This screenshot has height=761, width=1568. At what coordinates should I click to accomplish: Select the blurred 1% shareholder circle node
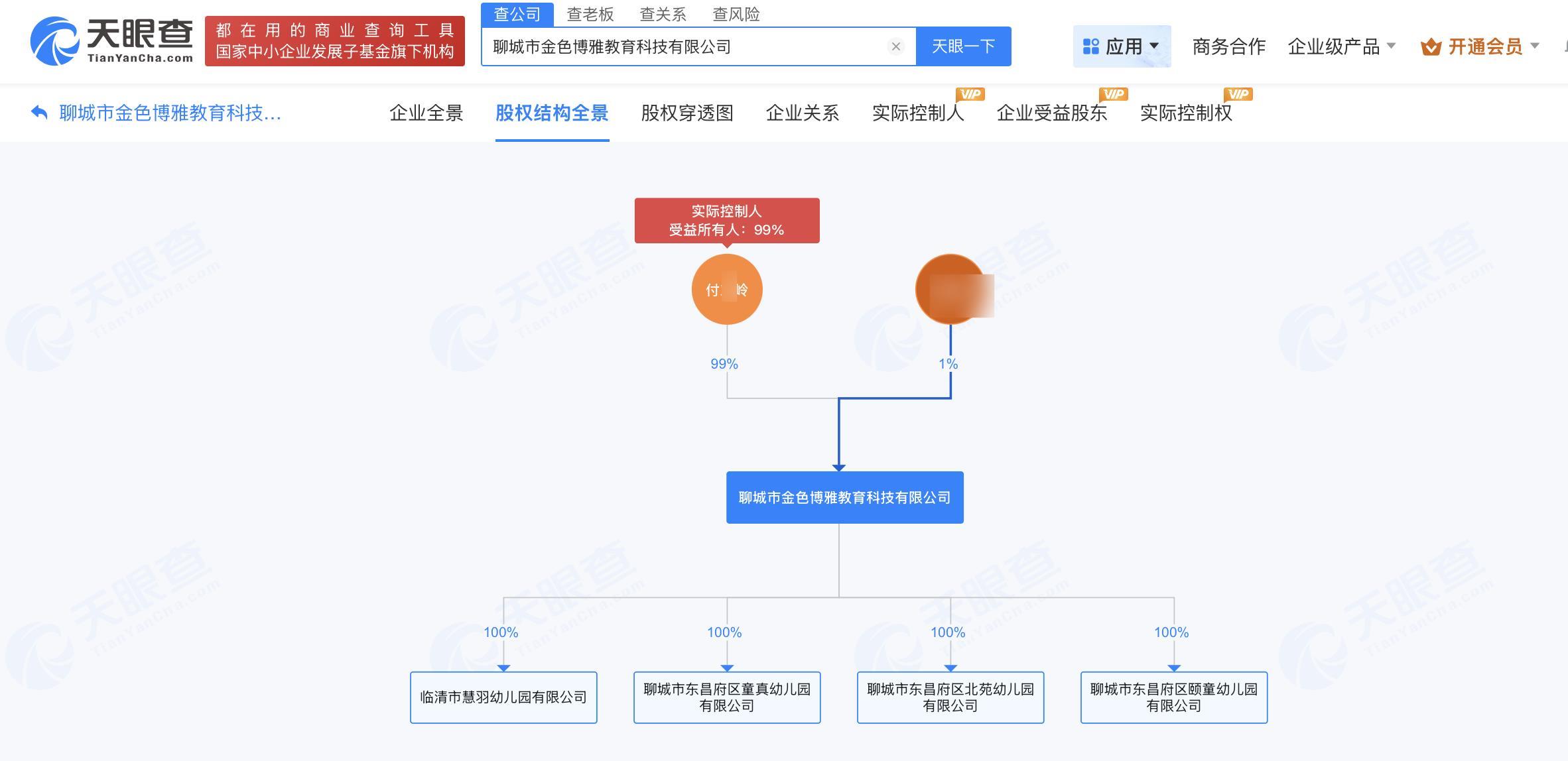pos(950,290)
